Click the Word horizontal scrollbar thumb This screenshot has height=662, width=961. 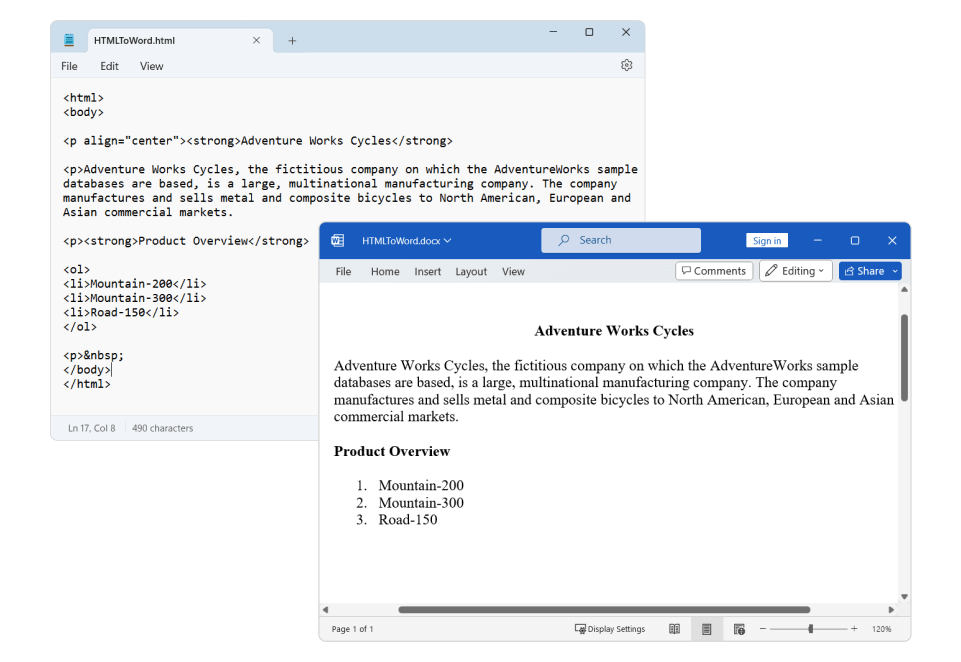point(604,609)
